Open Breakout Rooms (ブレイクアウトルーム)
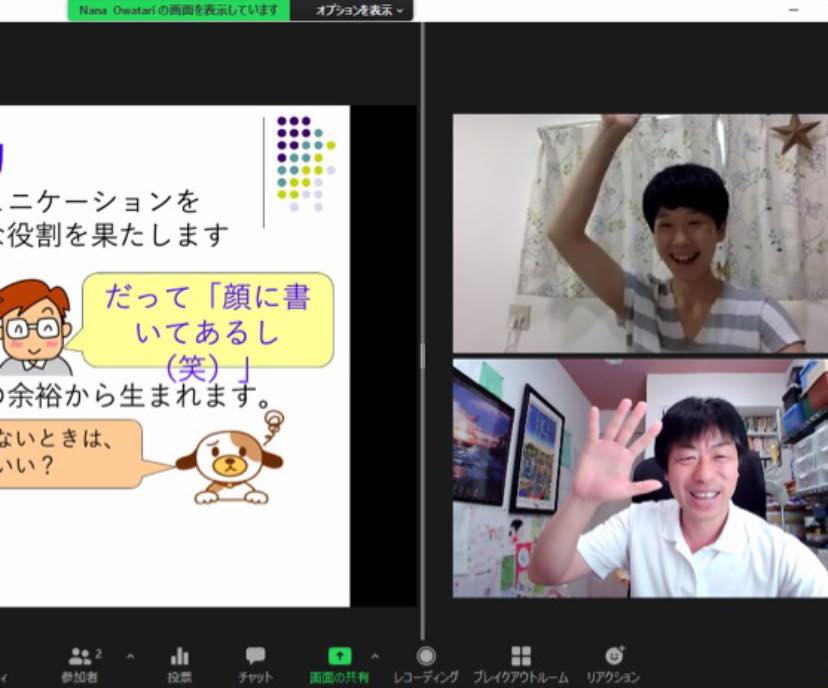This screenshot has width=828, height=688. click(x=521, y=664)
